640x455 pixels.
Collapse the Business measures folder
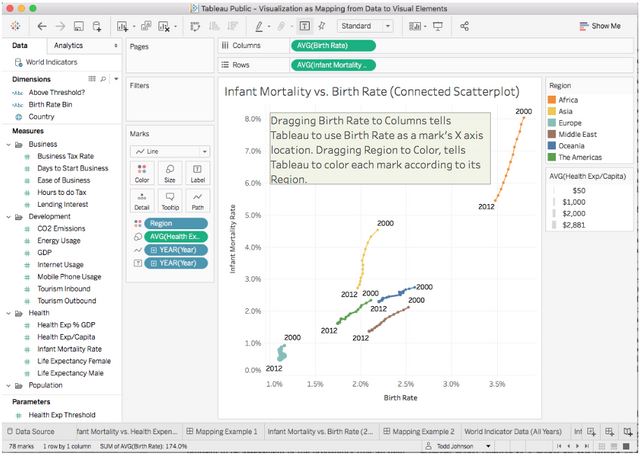(8, 144)
